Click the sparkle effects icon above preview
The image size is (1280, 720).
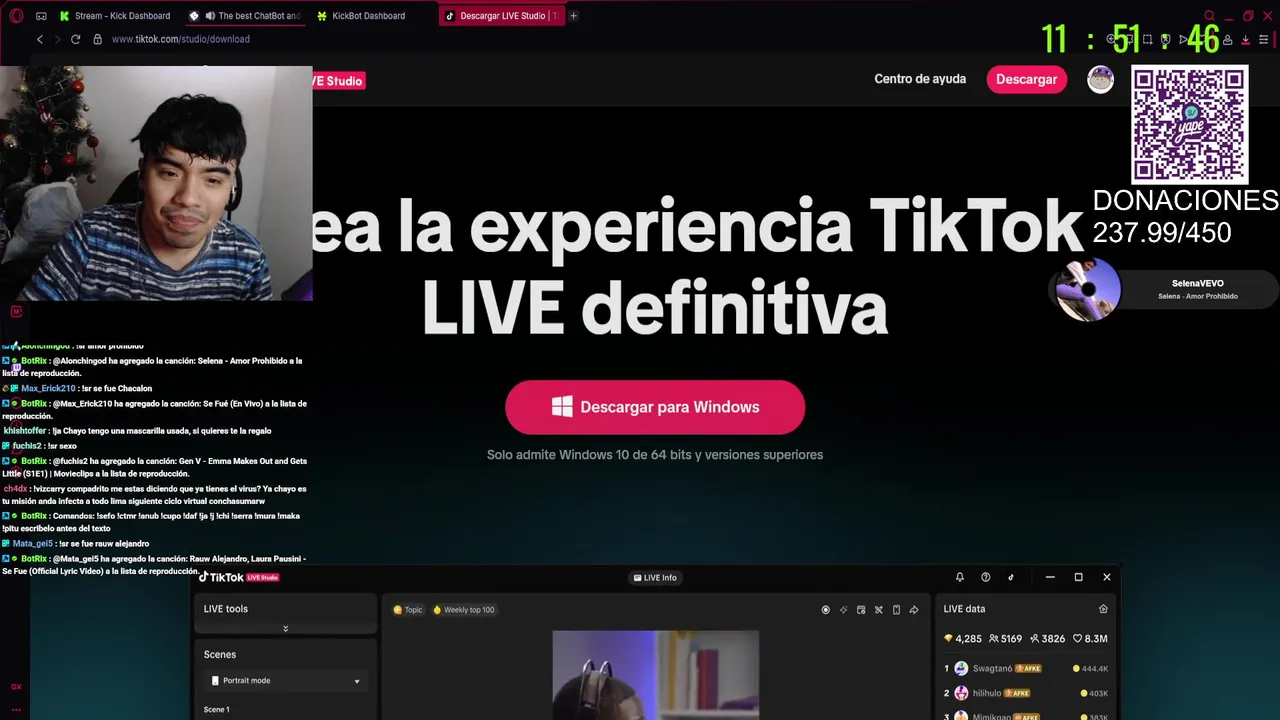click(x=843, y=610)
